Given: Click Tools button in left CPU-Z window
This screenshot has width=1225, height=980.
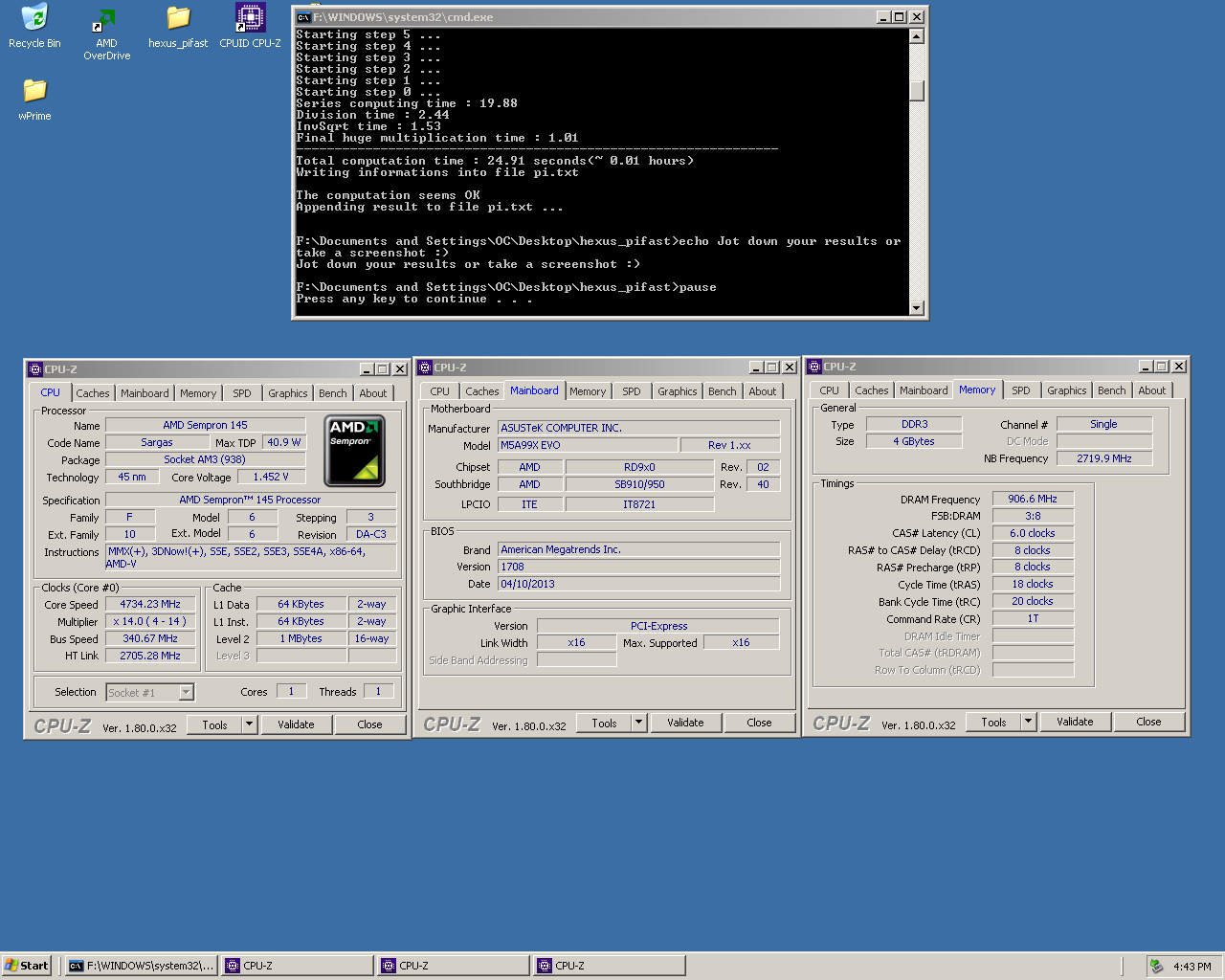Looking at the screenshot, I should point(215,724).
